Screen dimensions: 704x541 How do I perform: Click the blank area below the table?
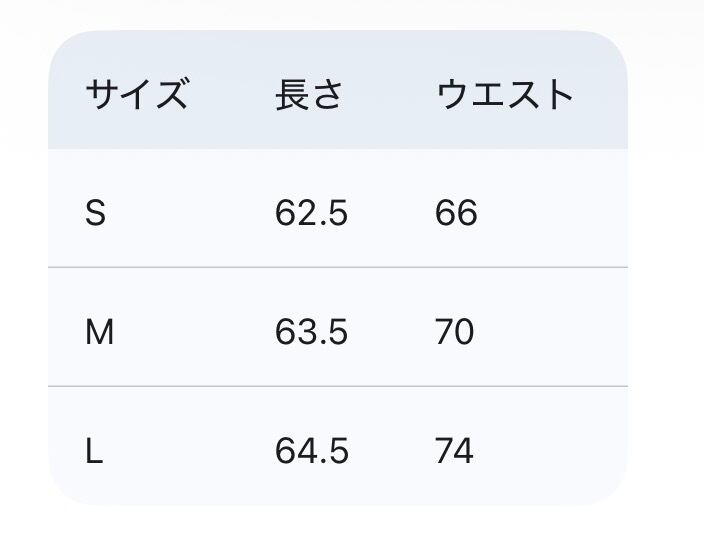point(338,524)
